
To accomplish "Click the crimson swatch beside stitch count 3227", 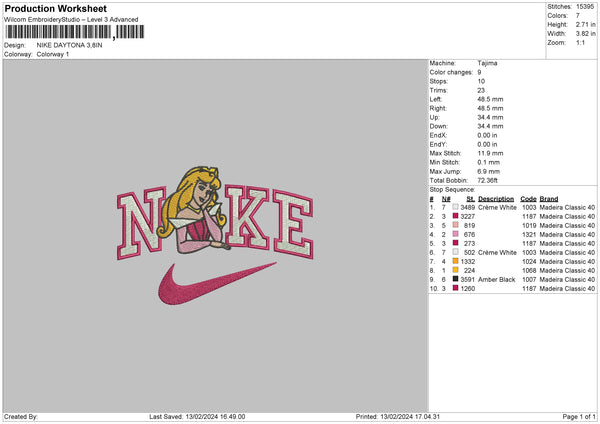I will pos(455,216).
